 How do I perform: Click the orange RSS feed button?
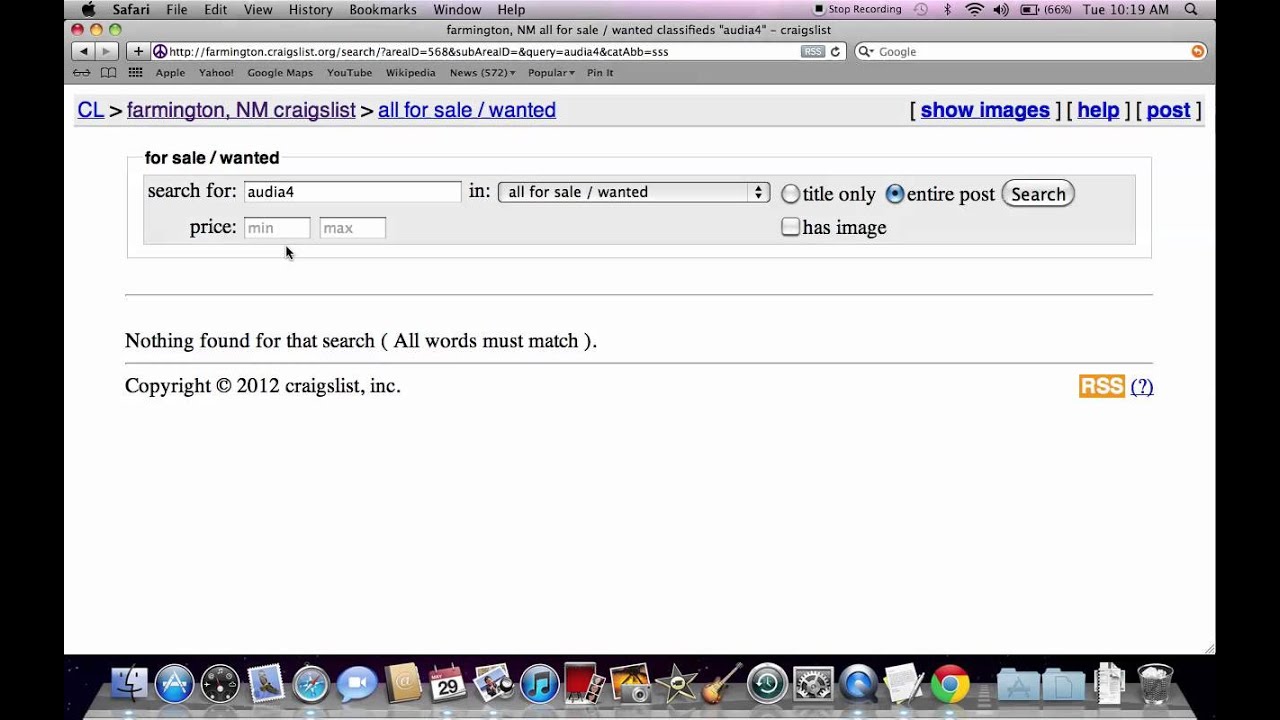[x=1102, y=386]
